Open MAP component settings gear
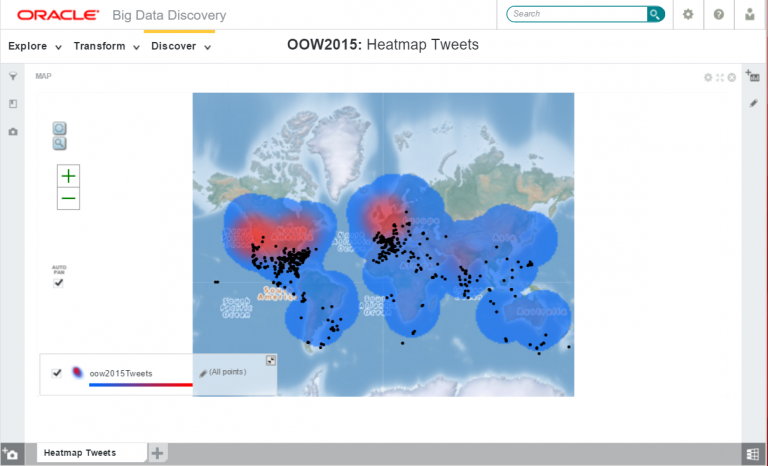The height and width of the screenshot is (466, 768). click(708, 77)
